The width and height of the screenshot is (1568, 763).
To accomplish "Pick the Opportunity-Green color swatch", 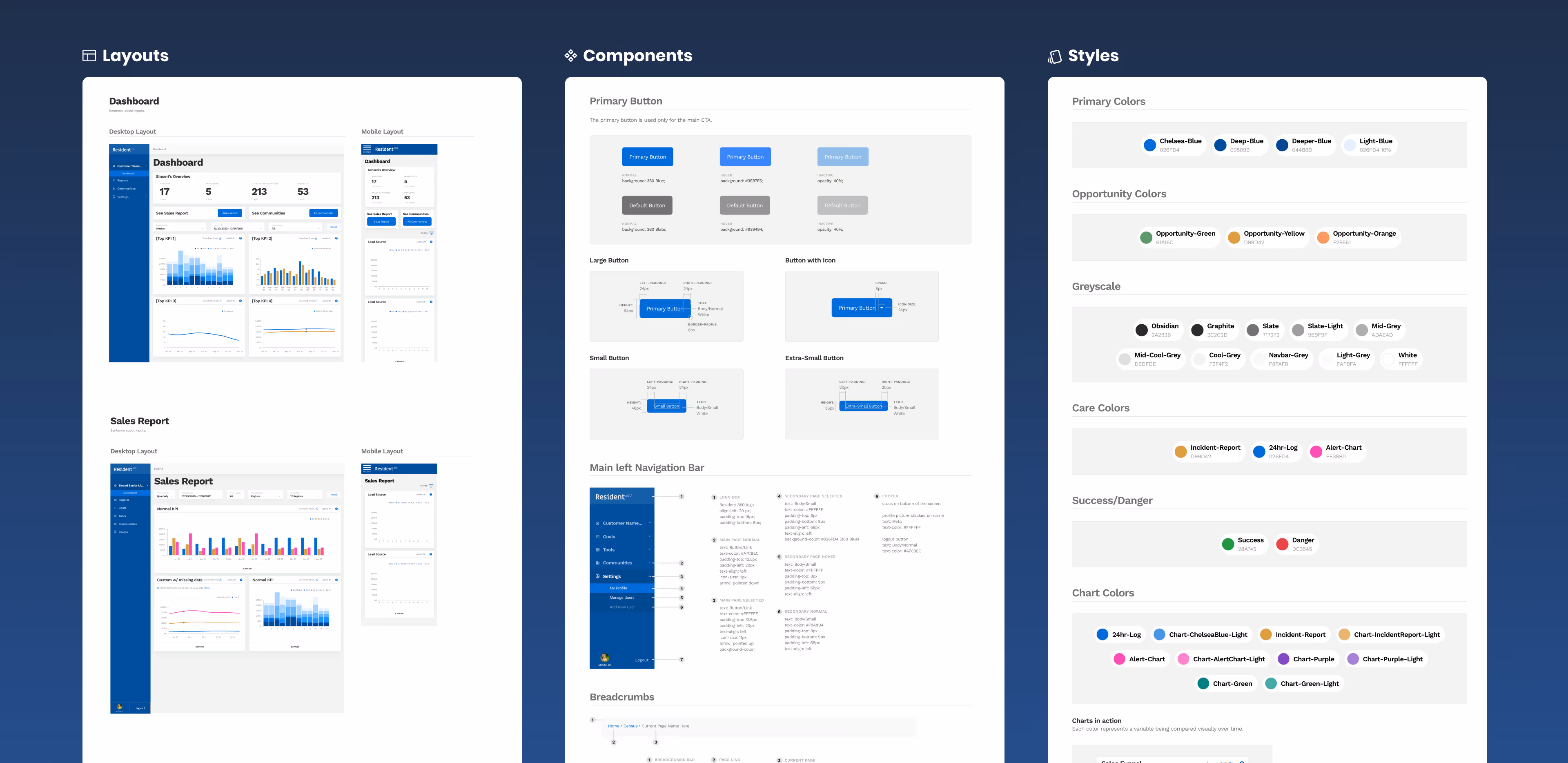I will click(1146, 237).
